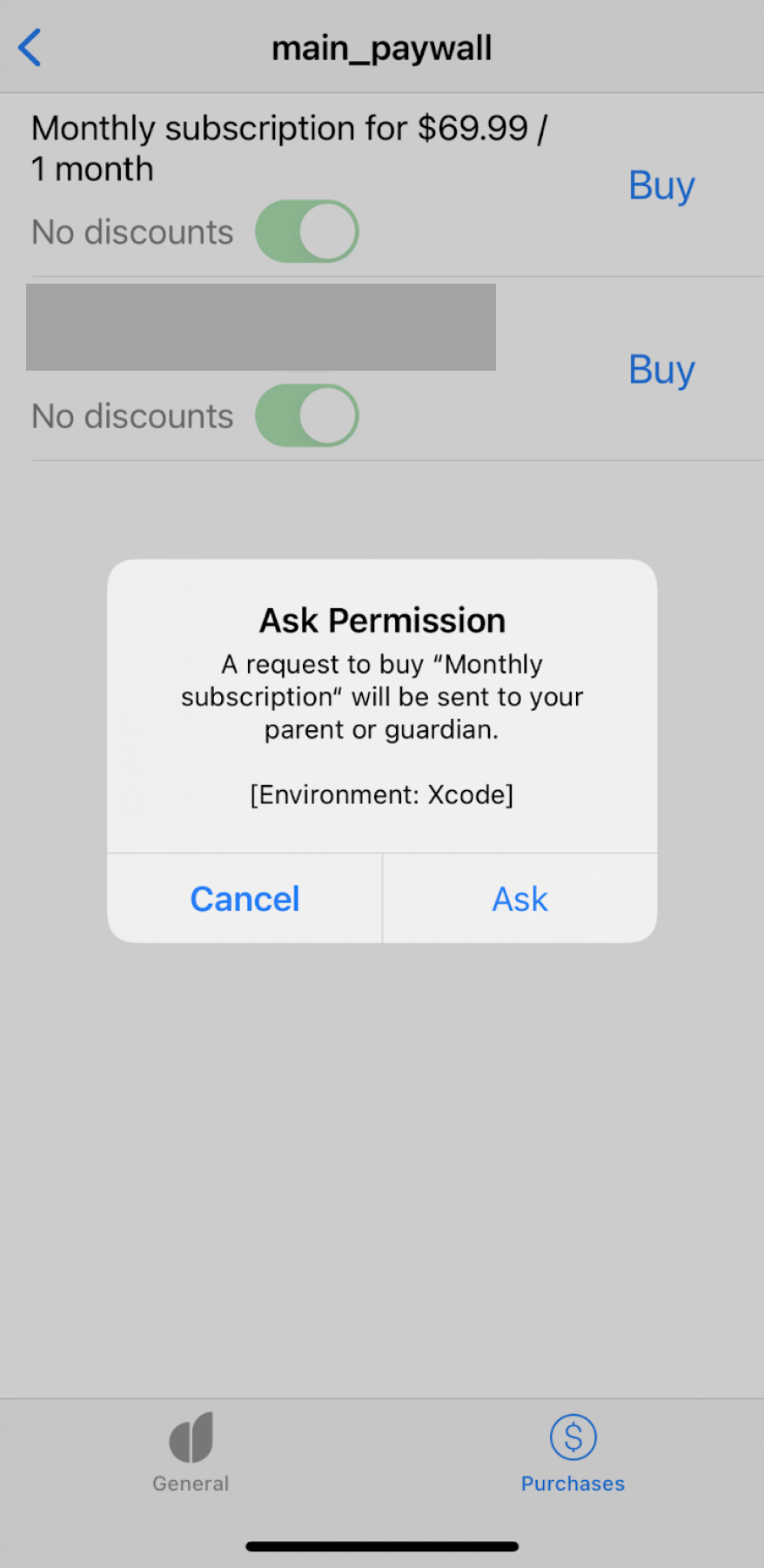Click the Monthly subscription price text
764x1568 pixels.
pyautogui.click(x=289, y=148)
